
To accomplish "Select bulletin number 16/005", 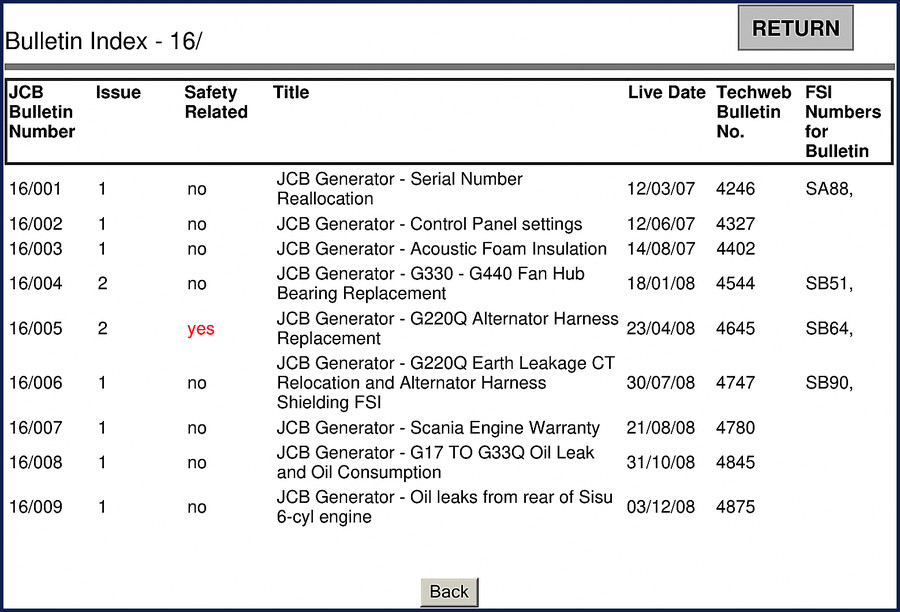I will (x=36, y=328).
